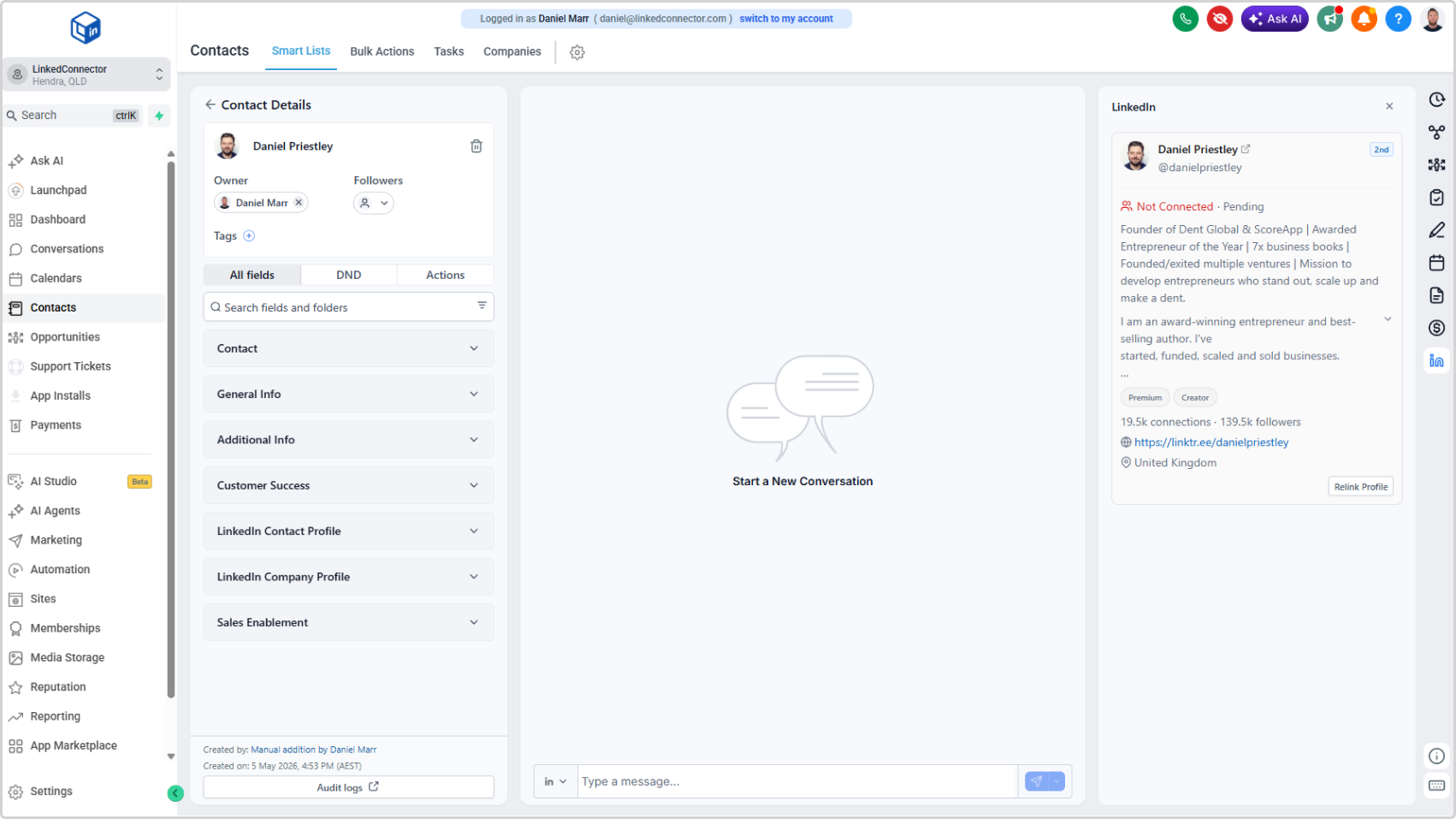Open the Ask AI purple button

coord(1275,19)
